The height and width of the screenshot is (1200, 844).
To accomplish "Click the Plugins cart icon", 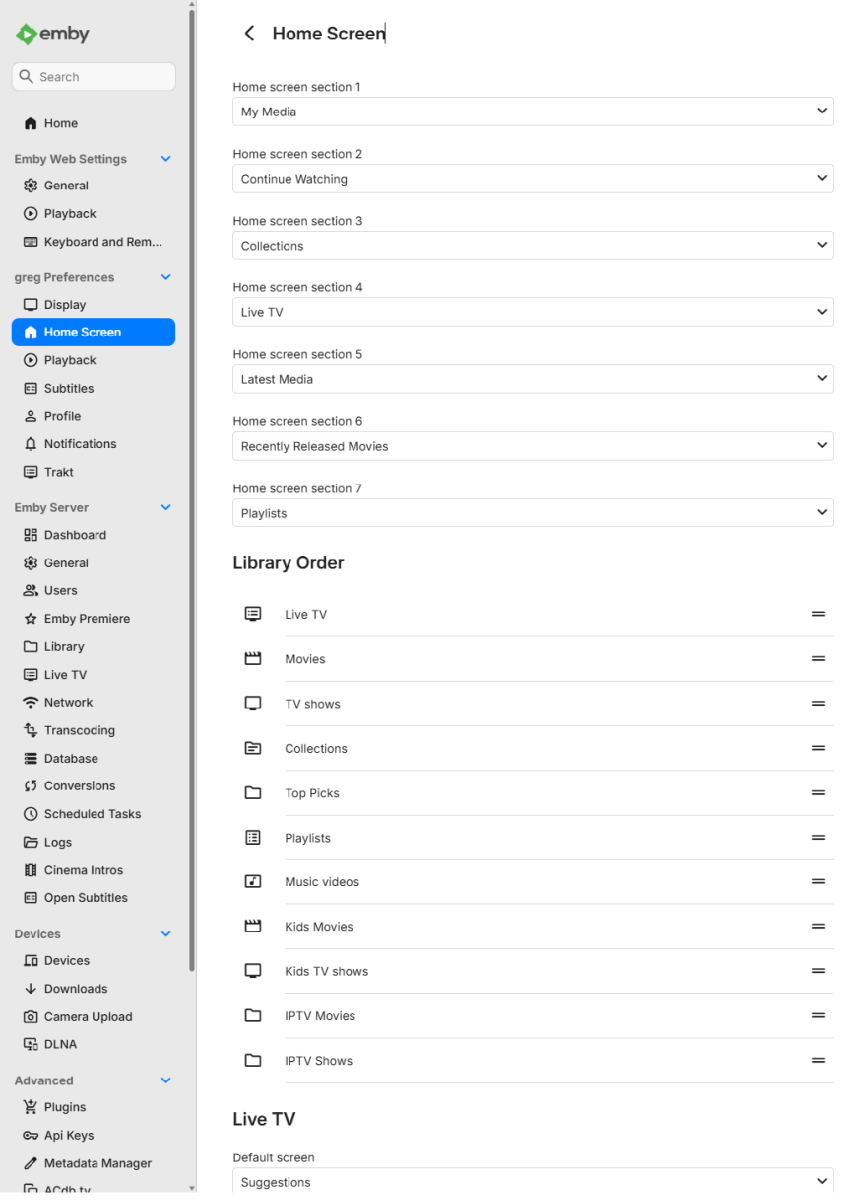I will (x=31, y=1108).
